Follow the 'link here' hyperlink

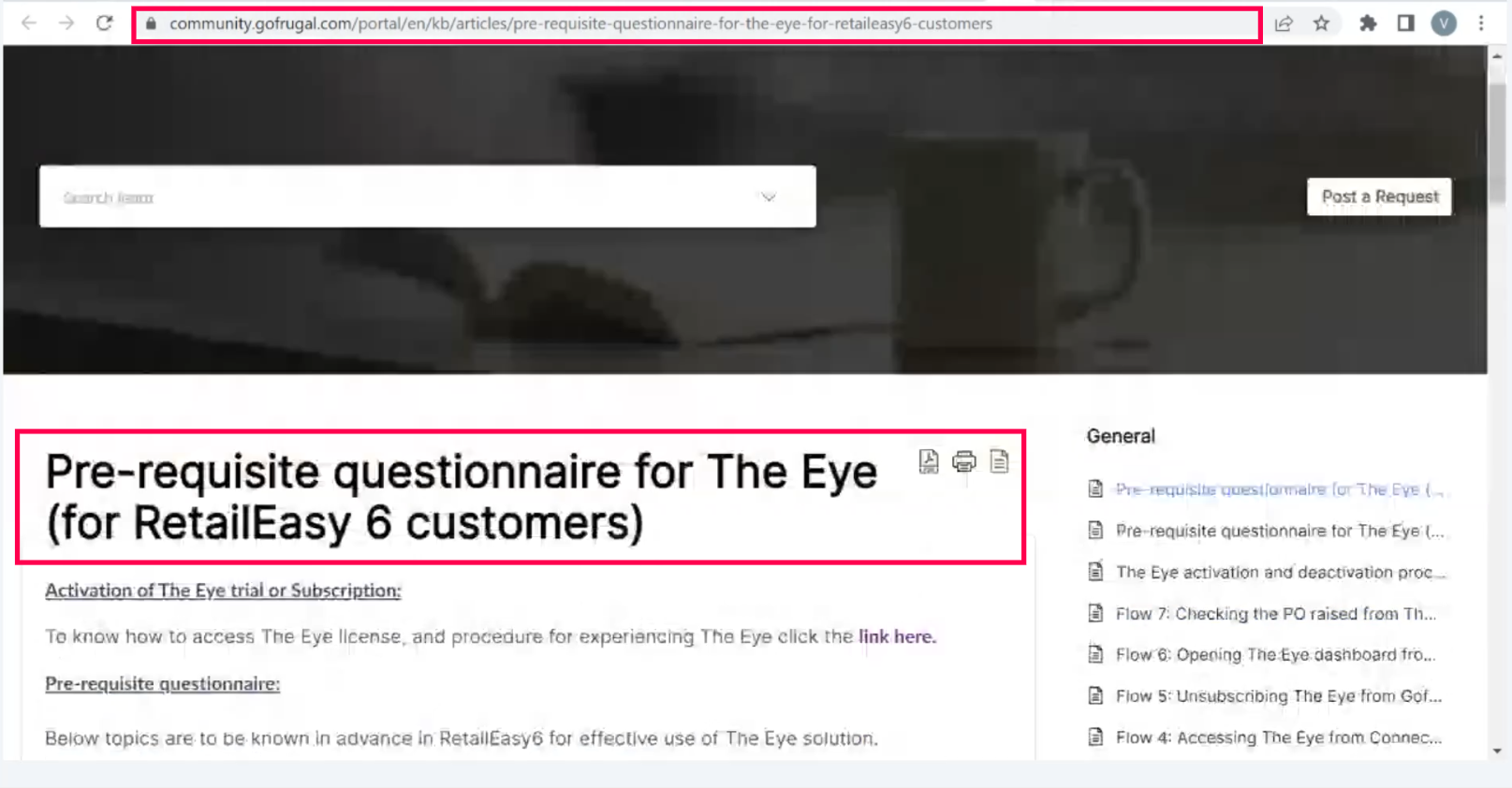coord(897,636)
